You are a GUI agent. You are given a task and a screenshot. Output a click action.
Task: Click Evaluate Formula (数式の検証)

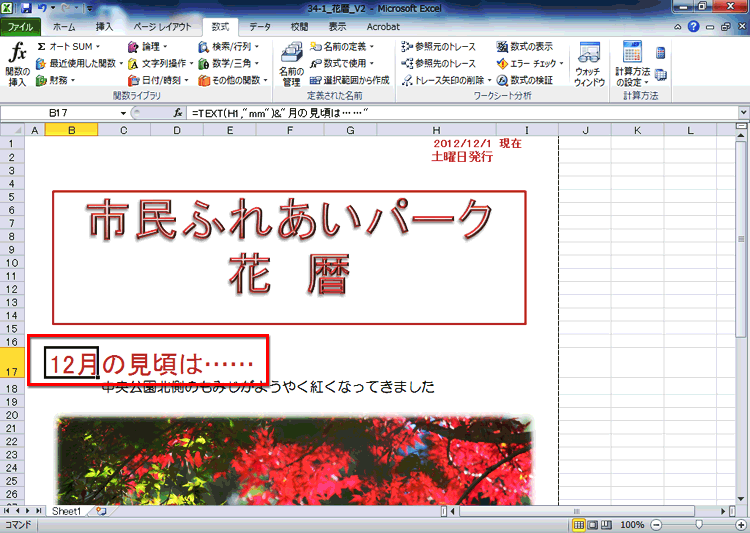[x=525, y=80]
